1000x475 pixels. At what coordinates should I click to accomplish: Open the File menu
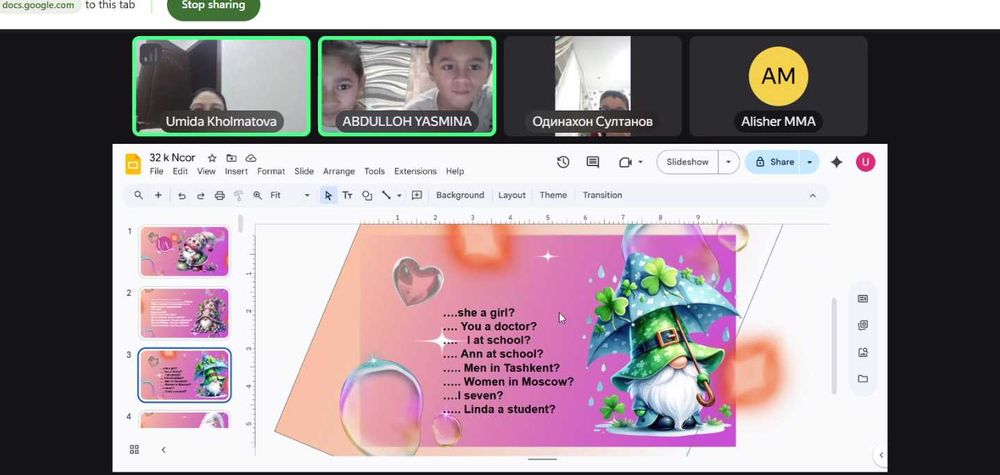[x=156, y=172]
